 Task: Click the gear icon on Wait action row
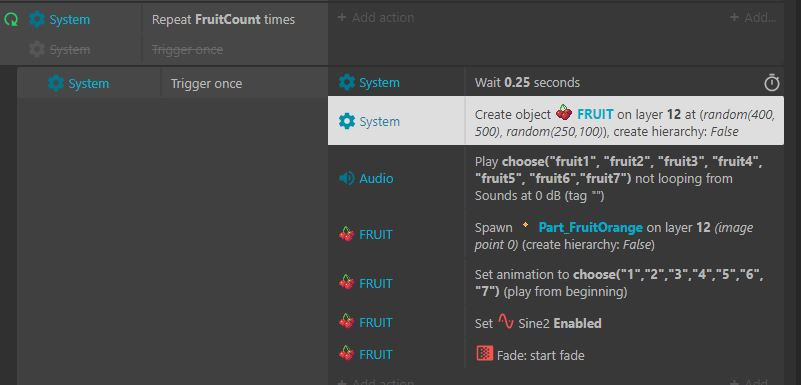tap(347, 82)
